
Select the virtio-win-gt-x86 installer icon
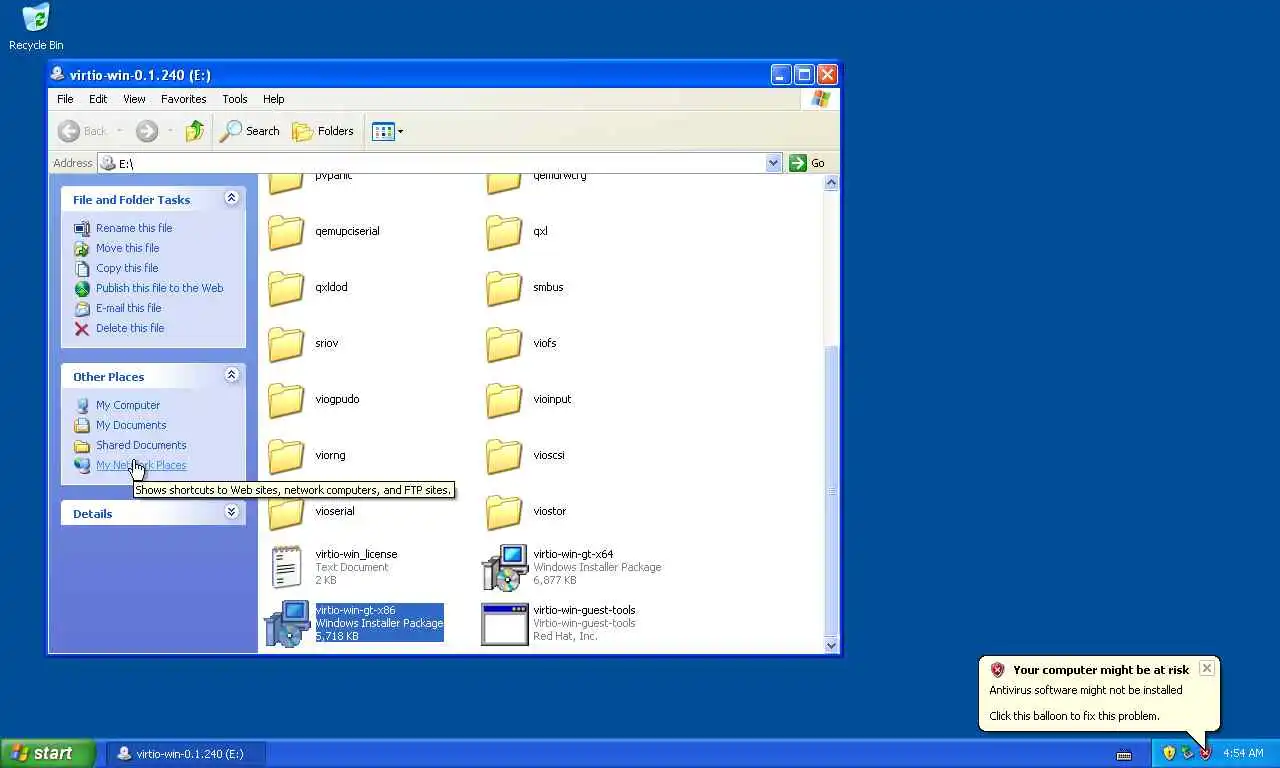(287, 623)
